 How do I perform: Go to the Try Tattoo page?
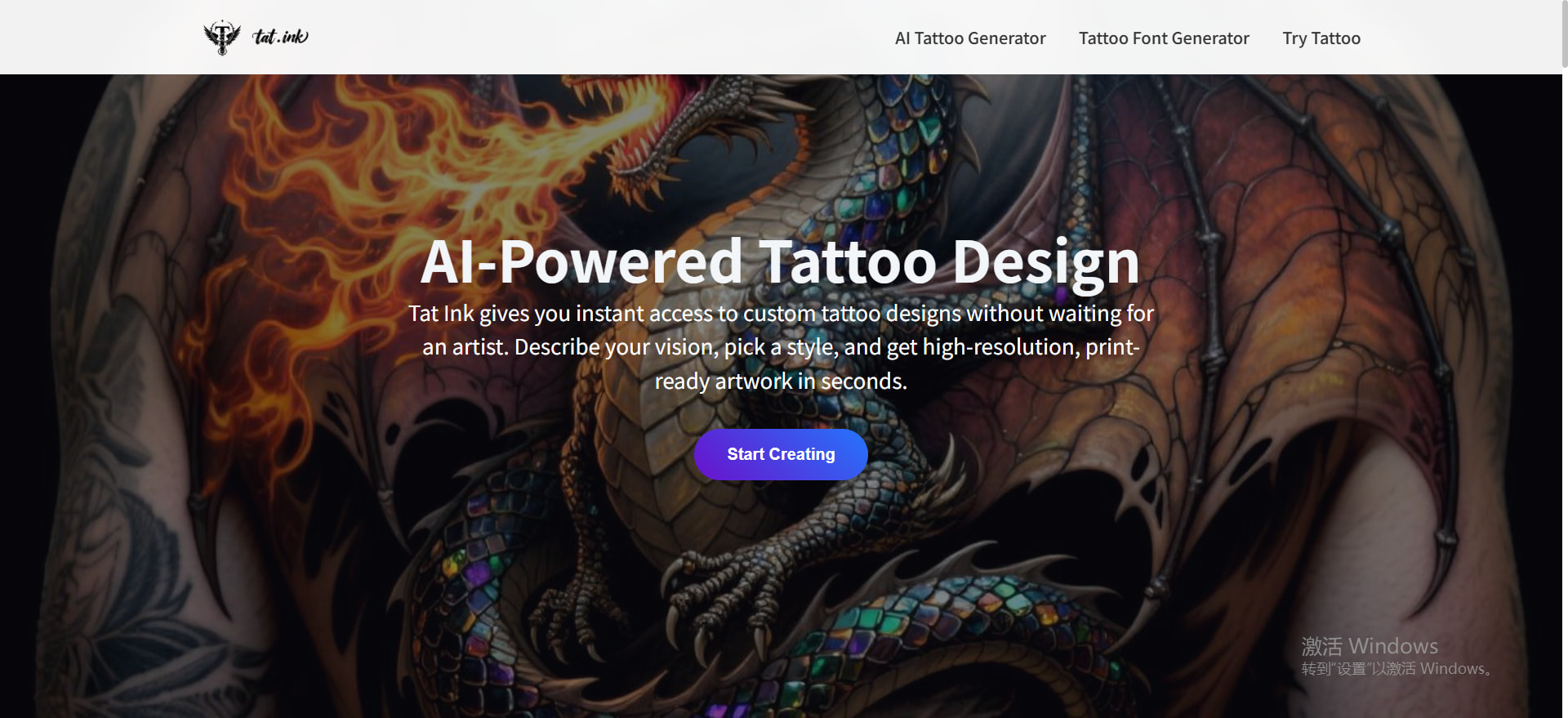pyautogui.click(x=1321, y=38)
